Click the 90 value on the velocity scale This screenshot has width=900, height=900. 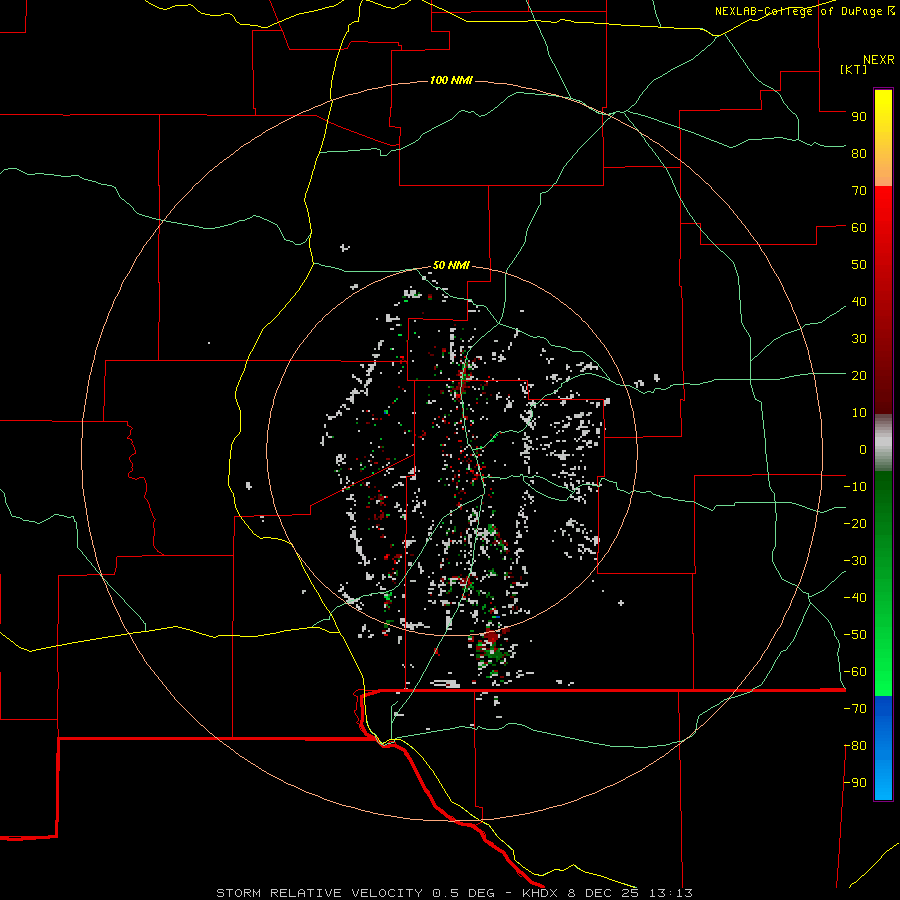[x=859, y=117]
